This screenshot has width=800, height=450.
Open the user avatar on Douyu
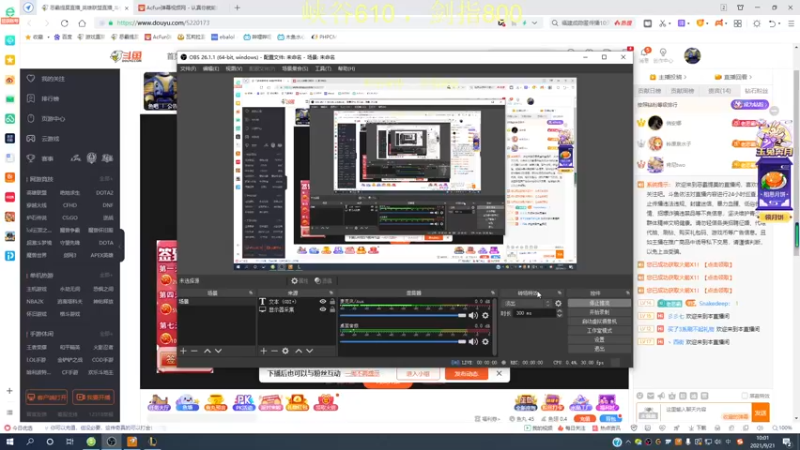pos(692,56)
